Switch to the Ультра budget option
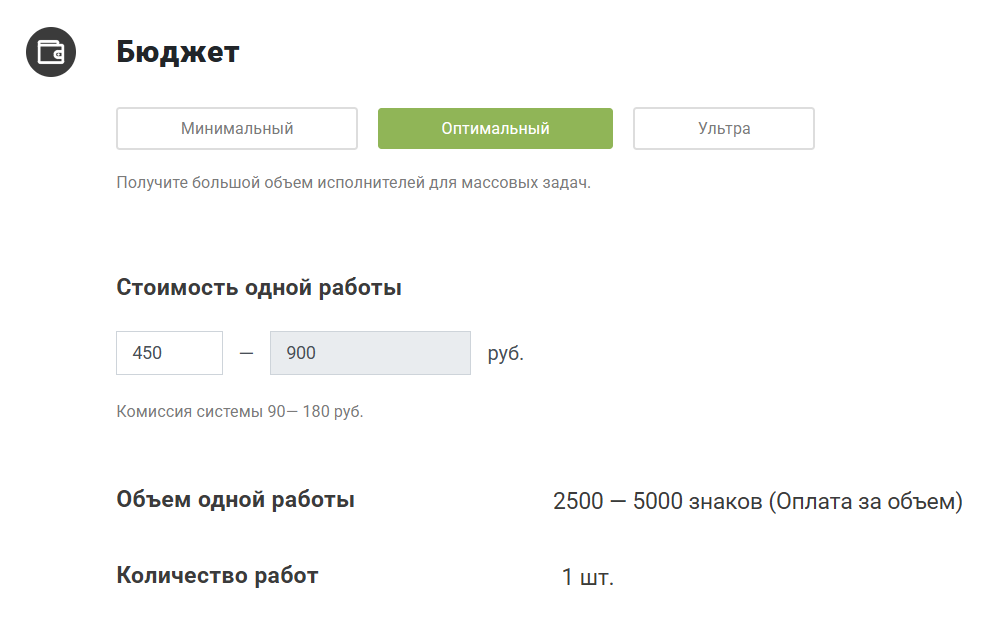 click(724, 128)
